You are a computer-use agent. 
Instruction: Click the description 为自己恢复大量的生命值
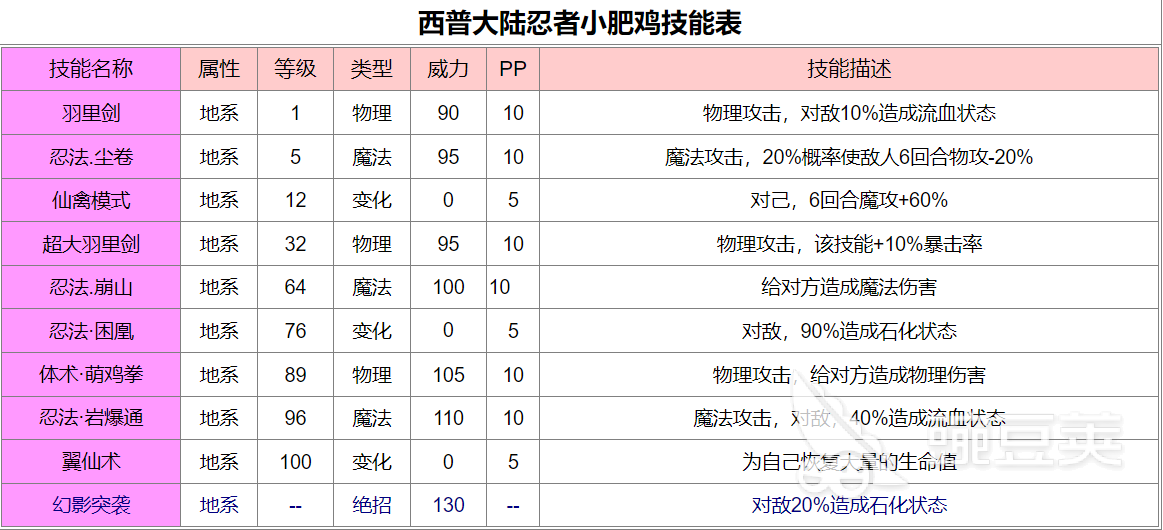point(849,462)
